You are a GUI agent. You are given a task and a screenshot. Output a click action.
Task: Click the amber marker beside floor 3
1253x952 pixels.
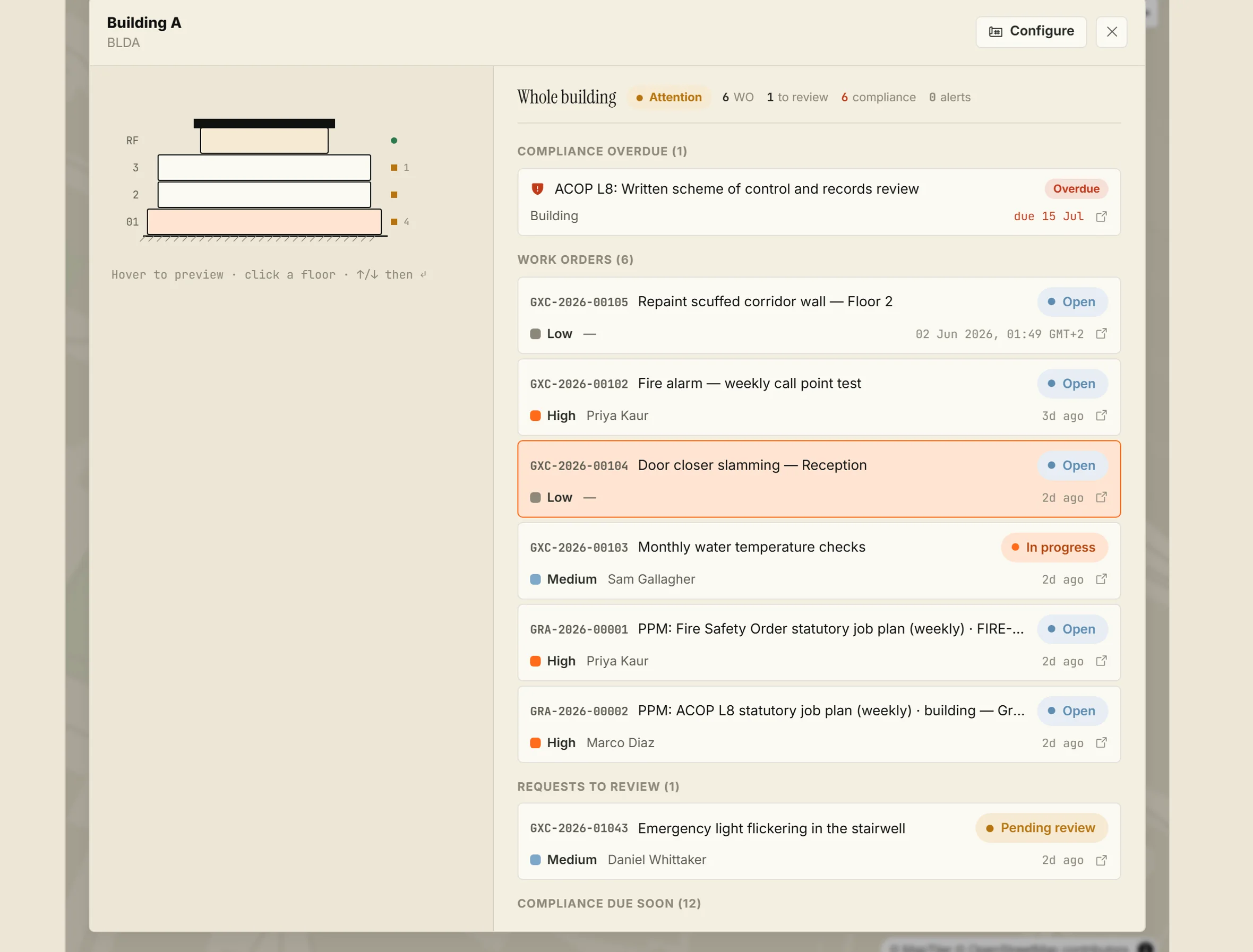pyautogui.click(x=393, y=168)
